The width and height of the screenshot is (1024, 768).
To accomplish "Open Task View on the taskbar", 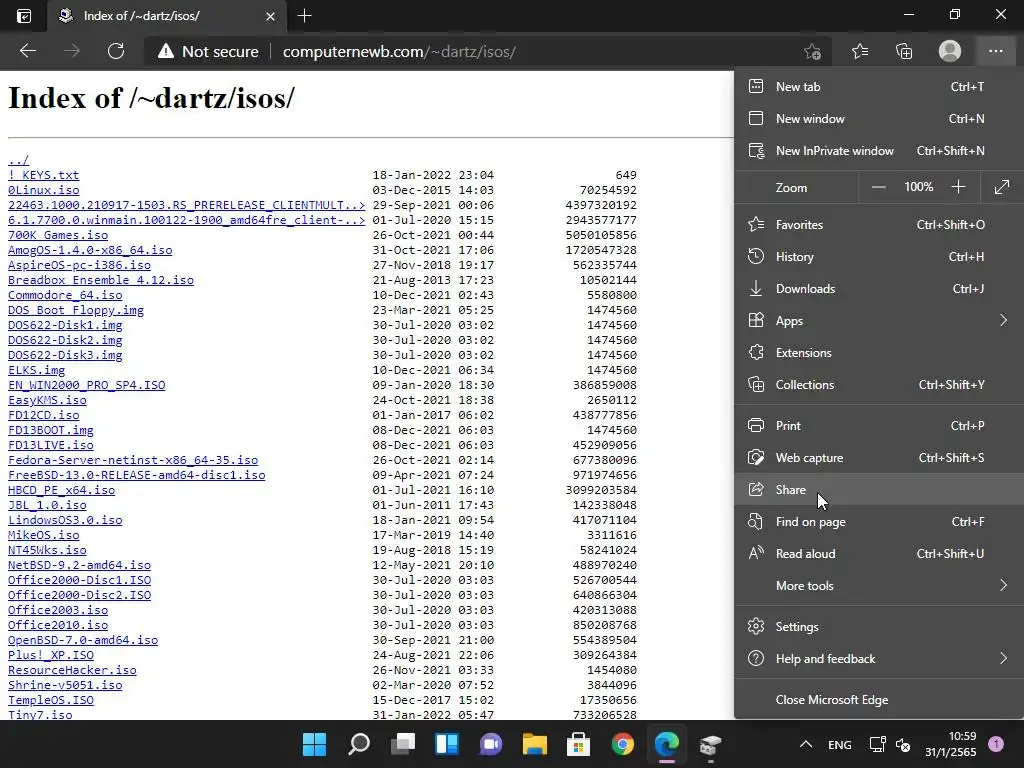I will [403, 744].
